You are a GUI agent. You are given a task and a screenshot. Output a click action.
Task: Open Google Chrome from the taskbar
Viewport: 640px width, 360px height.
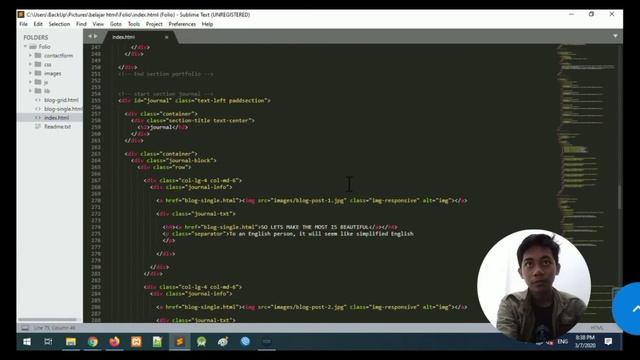93,342
